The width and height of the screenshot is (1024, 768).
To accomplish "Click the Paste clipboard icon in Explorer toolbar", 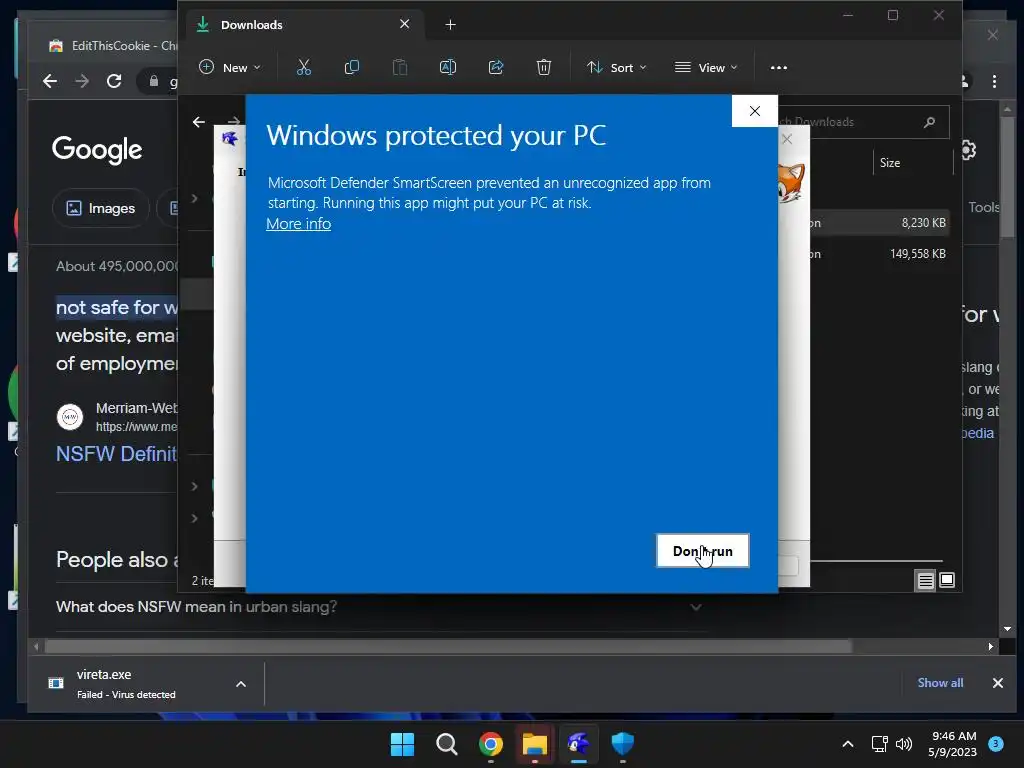I will coord(400,67).
